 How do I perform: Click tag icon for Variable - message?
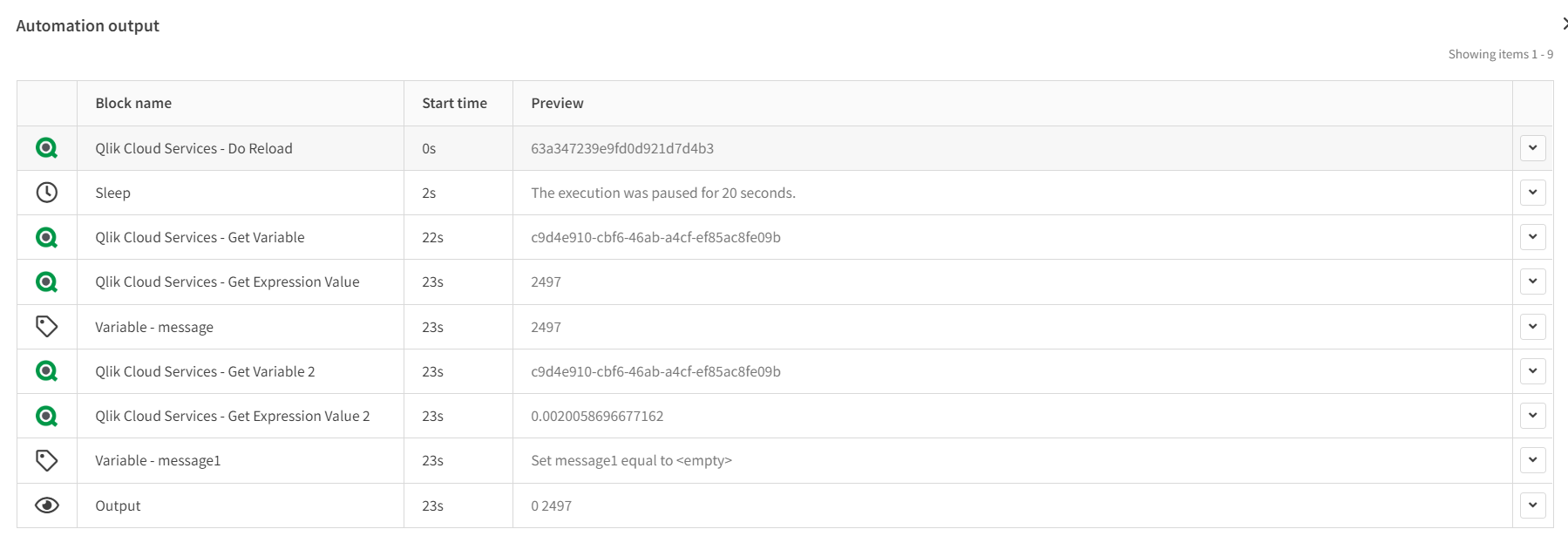point(47,327)
